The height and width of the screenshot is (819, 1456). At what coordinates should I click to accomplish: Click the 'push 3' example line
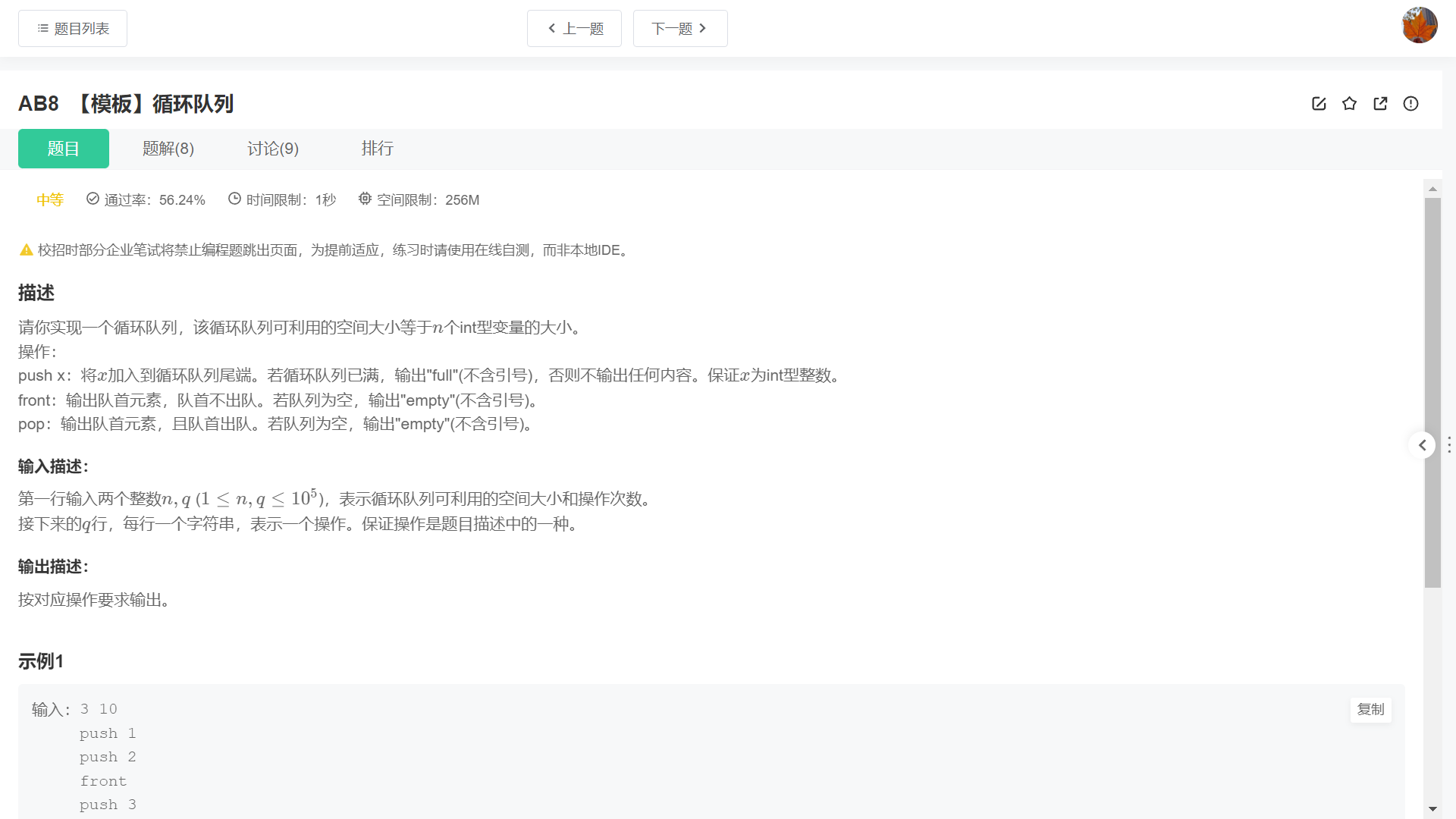click(108, 805)
